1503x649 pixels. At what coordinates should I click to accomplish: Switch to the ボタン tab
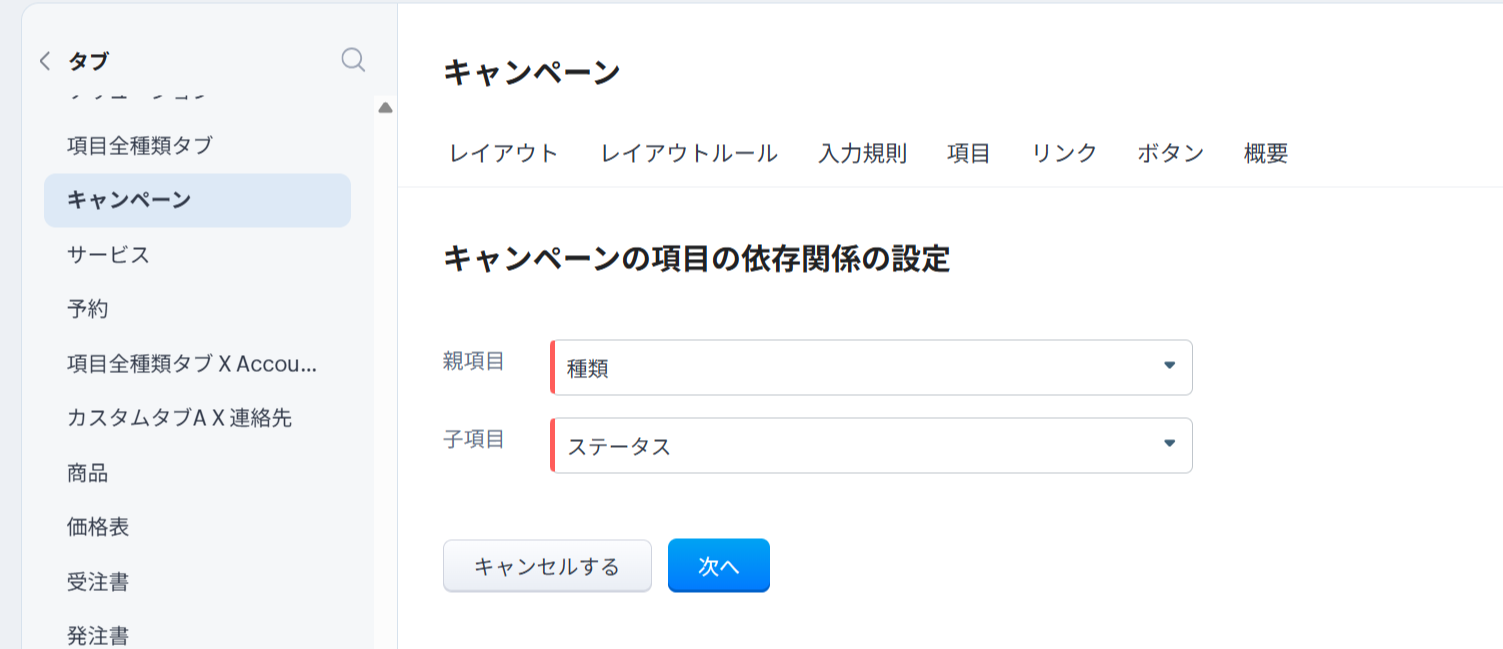coord(1170,154)
